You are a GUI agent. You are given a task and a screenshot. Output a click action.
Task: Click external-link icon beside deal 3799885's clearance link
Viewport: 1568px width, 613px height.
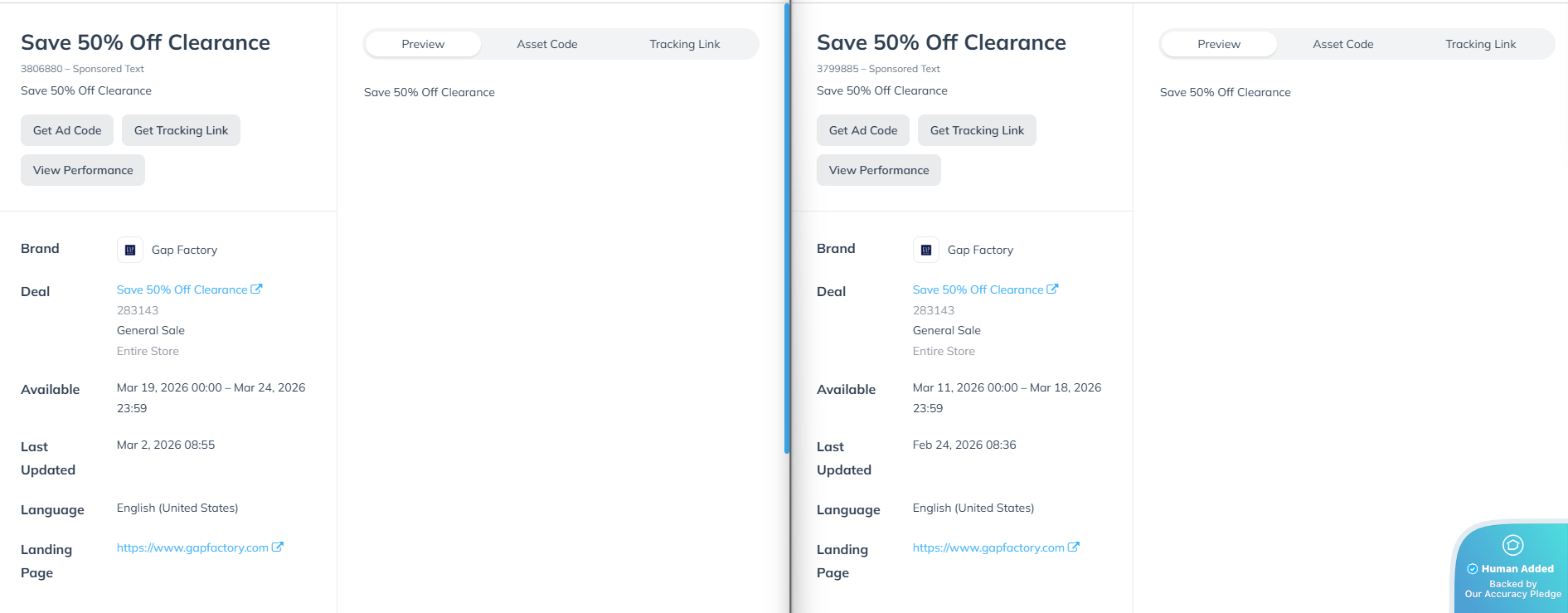click(1053, 289)
